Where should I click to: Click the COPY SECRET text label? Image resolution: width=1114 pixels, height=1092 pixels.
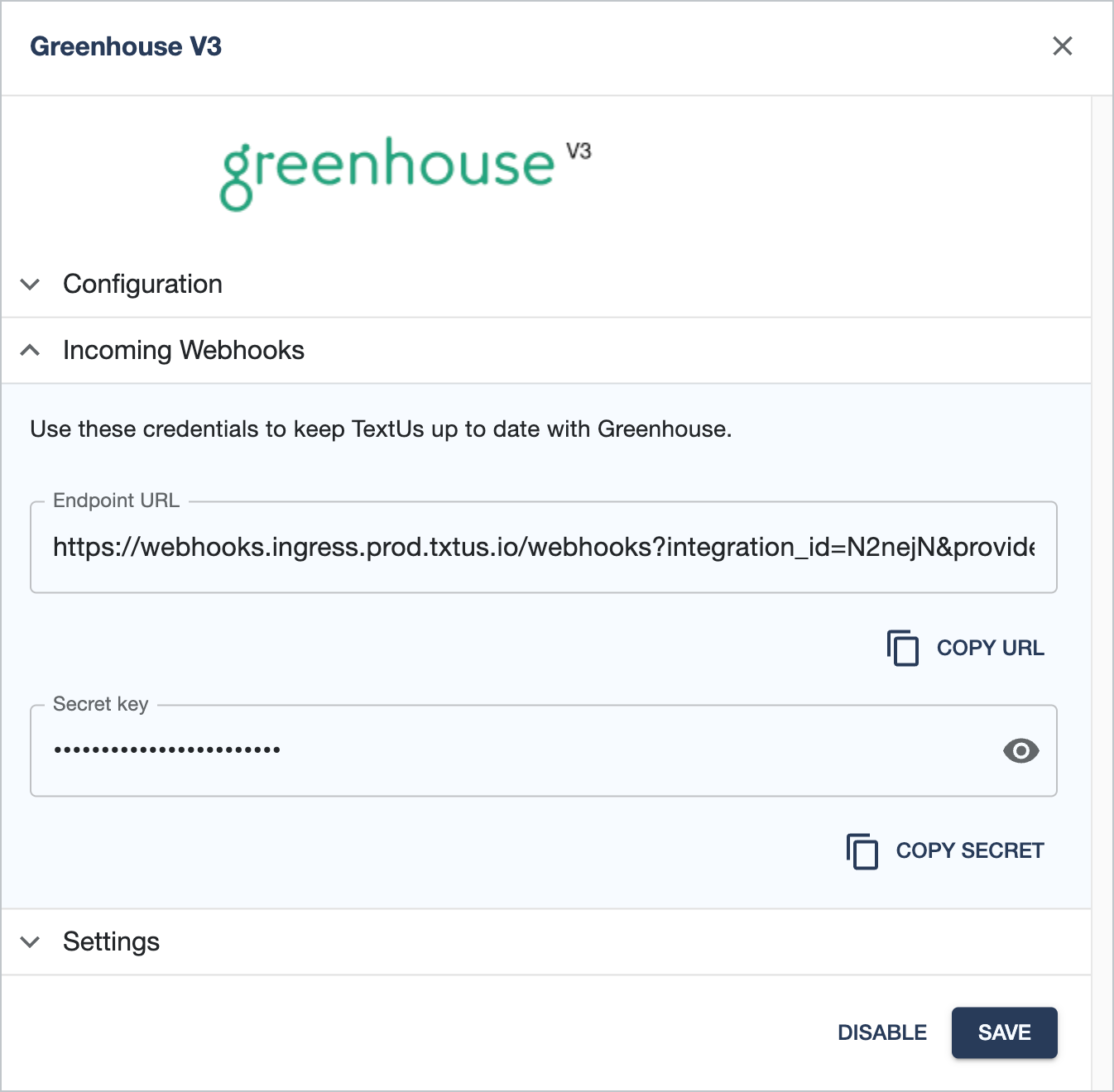970,851
